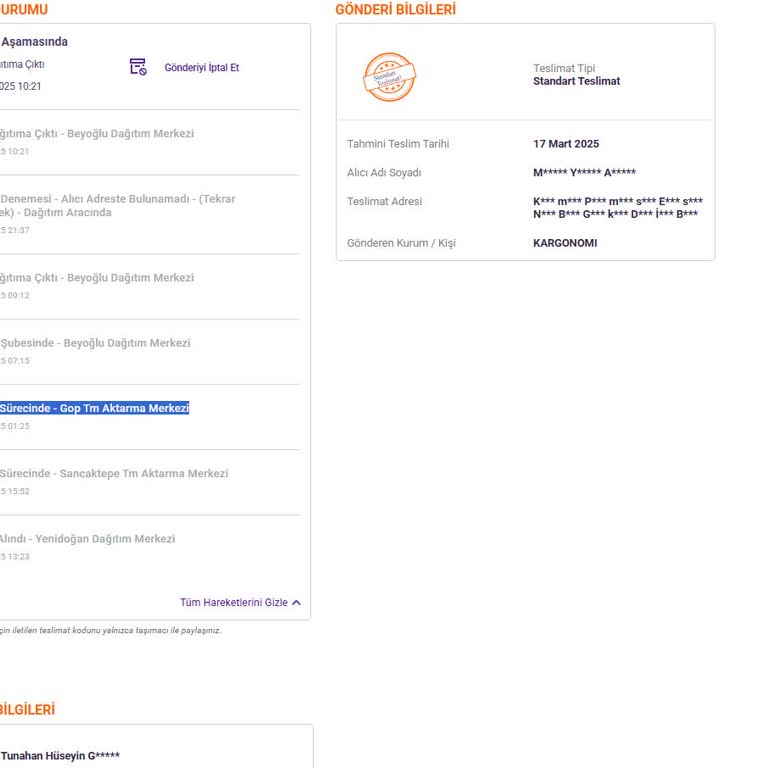
Task: Click the Standart Teslimat value text
Action: [576, 81]
